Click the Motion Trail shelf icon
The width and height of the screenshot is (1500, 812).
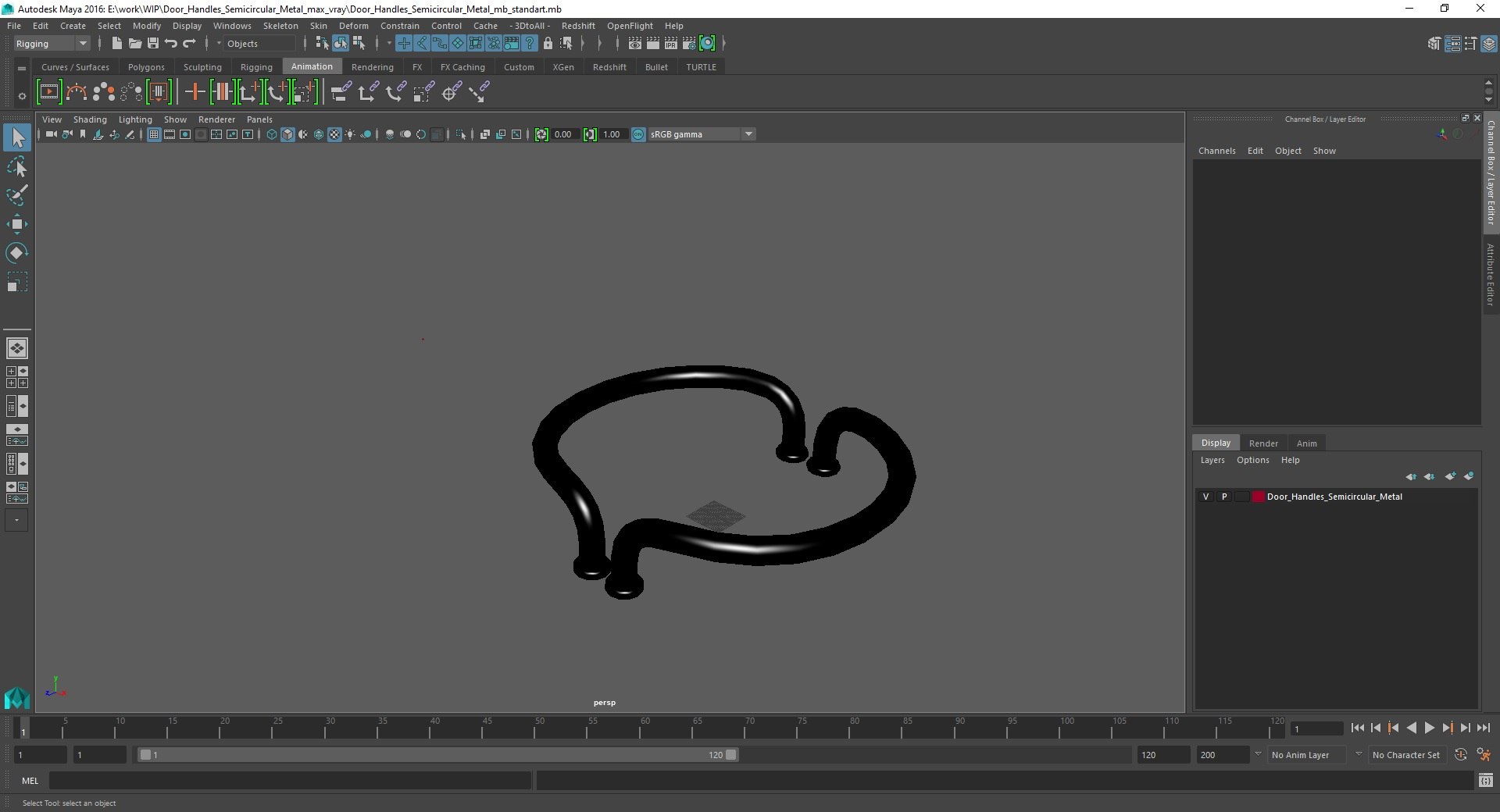point(76,92)
